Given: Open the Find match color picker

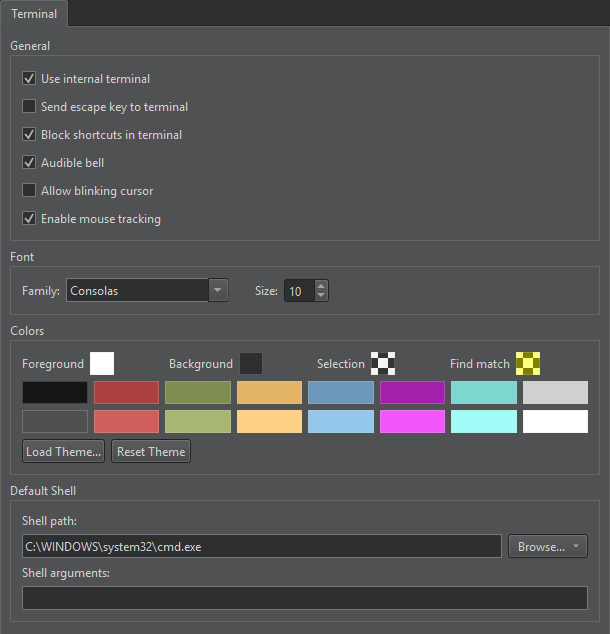Looking at the screenshot, I should pos(528,363).
